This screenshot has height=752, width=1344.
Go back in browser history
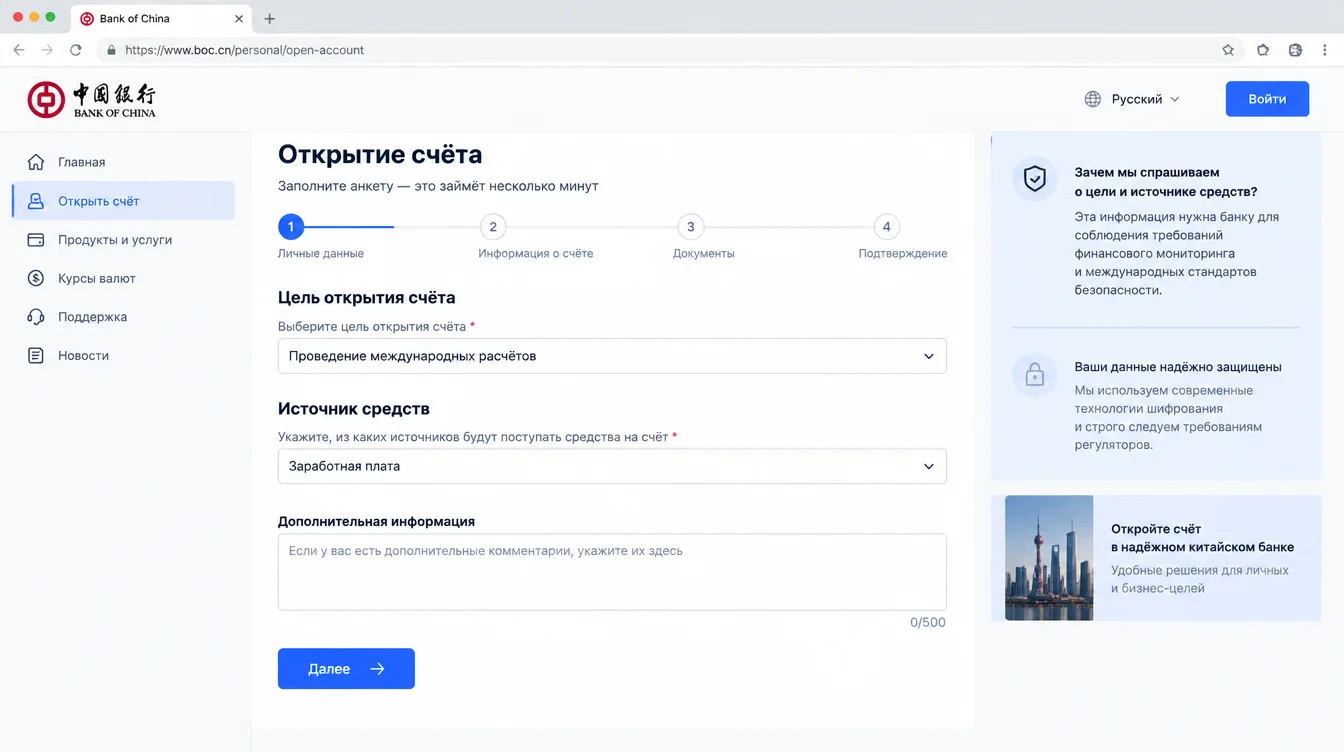(x=18, y=50)
